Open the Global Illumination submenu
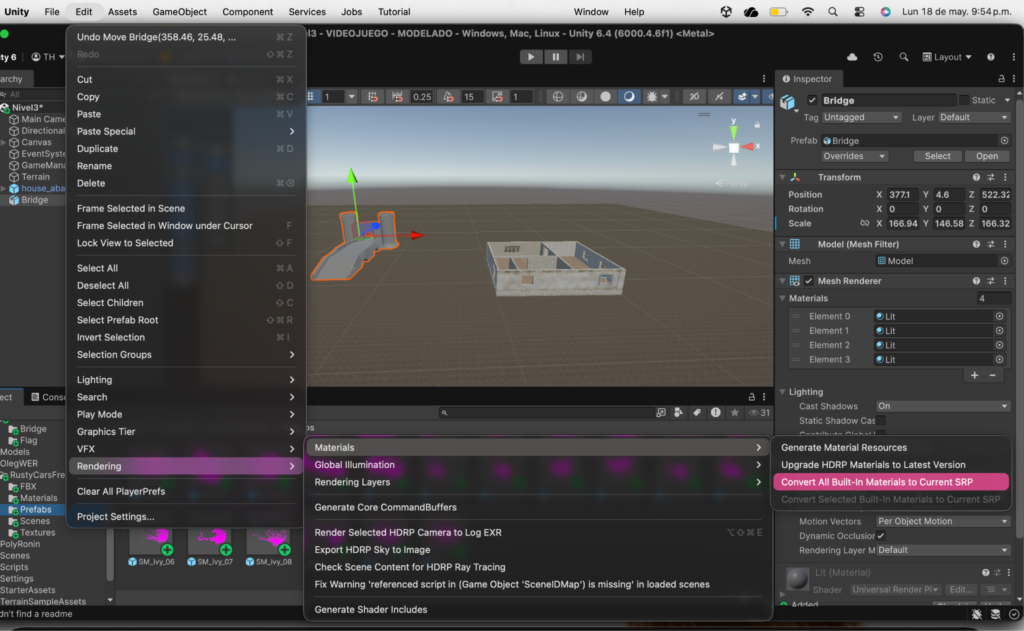This screenshot has height=631, width=1024. click(537, 465)
